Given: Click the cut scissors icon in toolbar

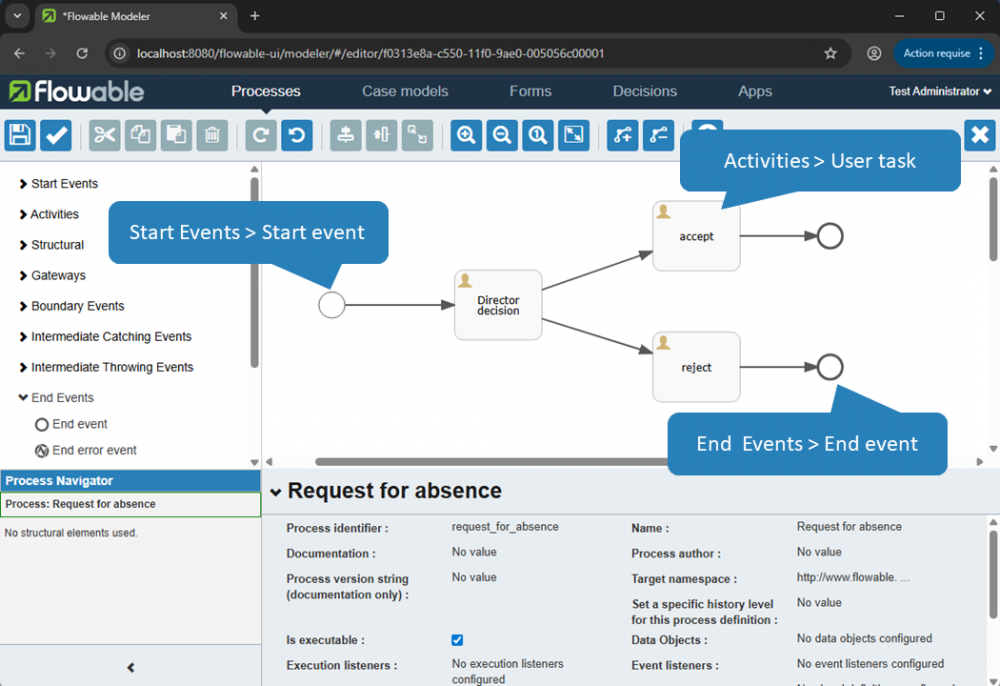Looking at the screenshot, I should (104, 135).
